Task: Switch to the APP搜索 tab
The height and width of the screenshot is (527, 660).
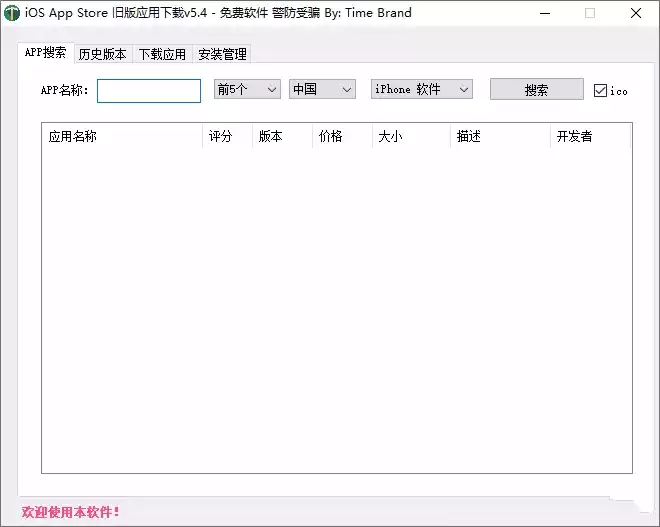Action: [45, 53]
